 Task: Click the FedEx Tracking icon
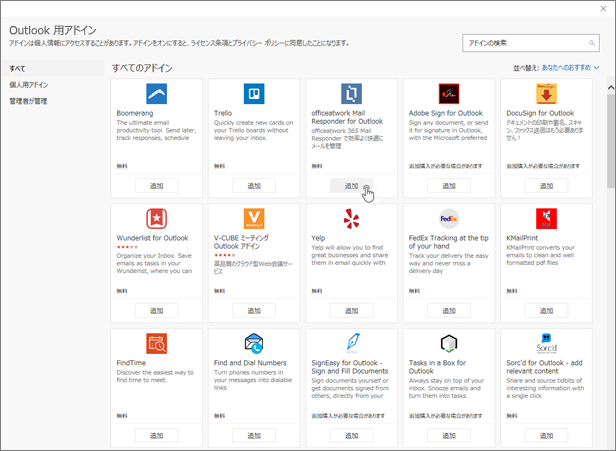tap(449, 218)
